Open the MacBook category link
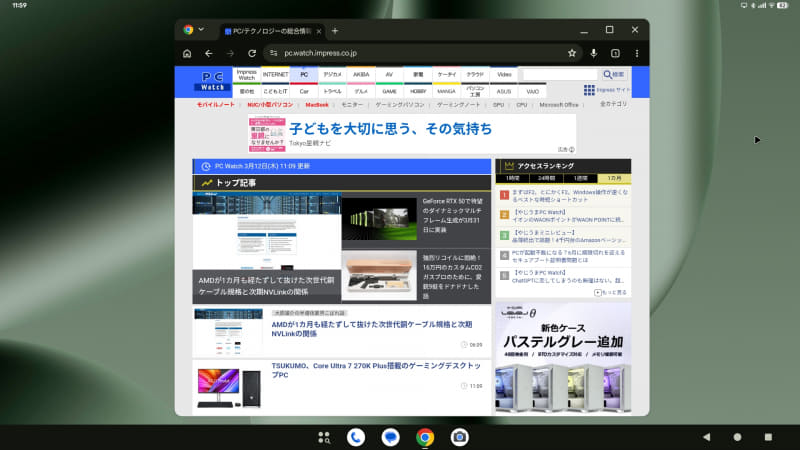This screenshot has width=800, height=450. pyautogui.click(x=317, y=105)
